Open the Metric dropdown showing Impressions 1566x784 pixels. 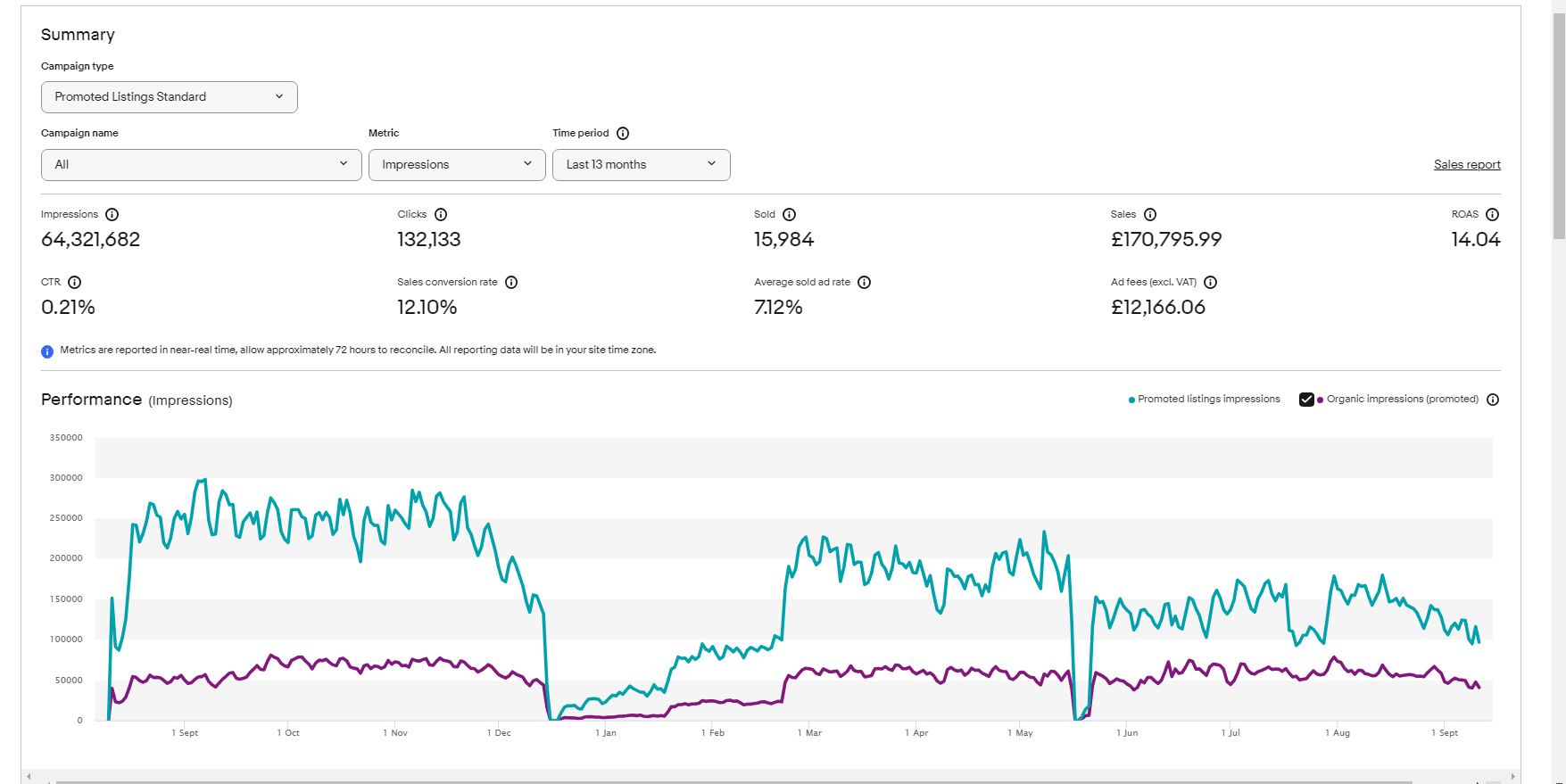point(457,165)
